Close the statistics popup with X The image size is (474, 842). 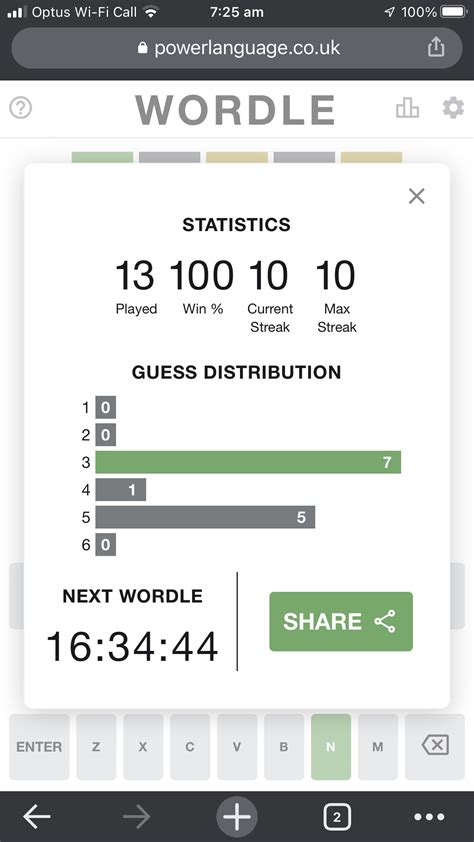417,196
